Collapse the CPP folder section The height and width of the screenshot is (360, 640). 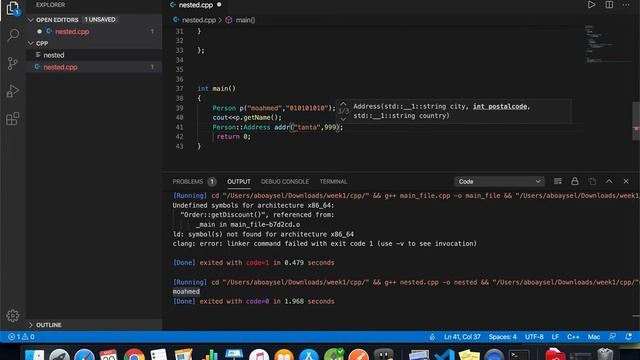click(x=31, y=43)
